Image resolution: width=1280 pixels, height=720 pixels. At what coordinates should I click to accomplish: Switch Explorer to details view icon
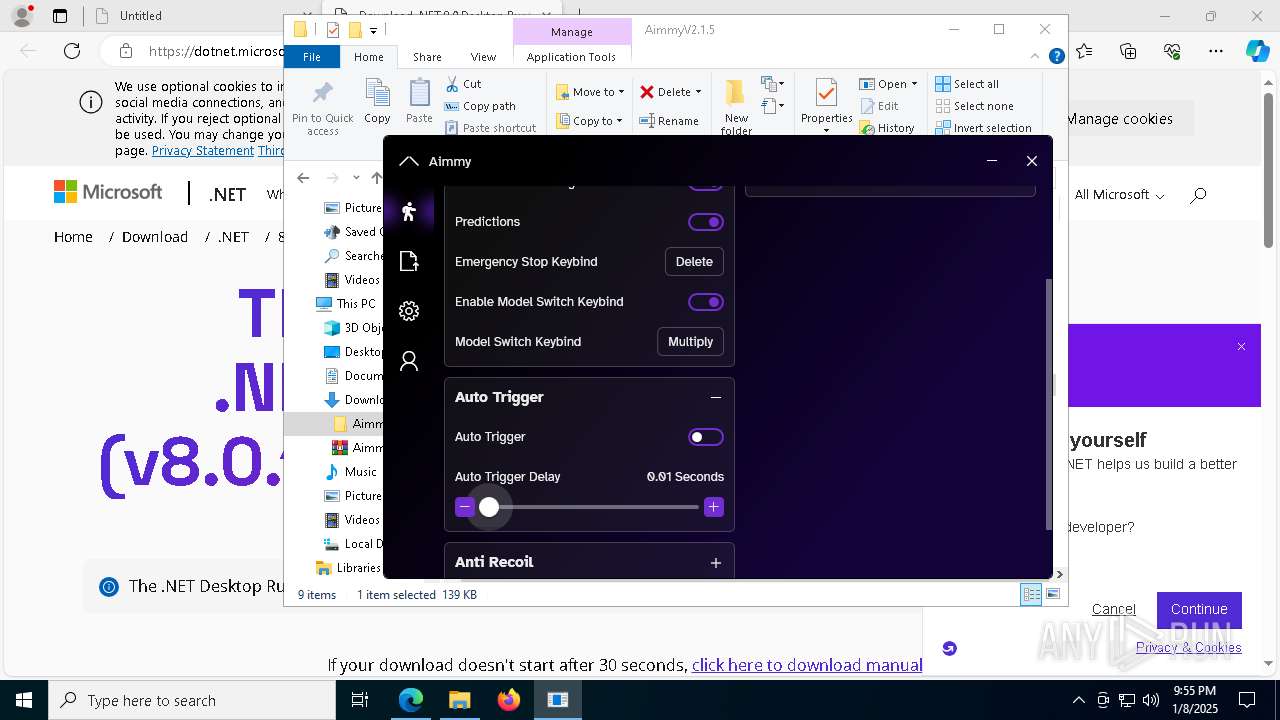[x=1031, y=594]
